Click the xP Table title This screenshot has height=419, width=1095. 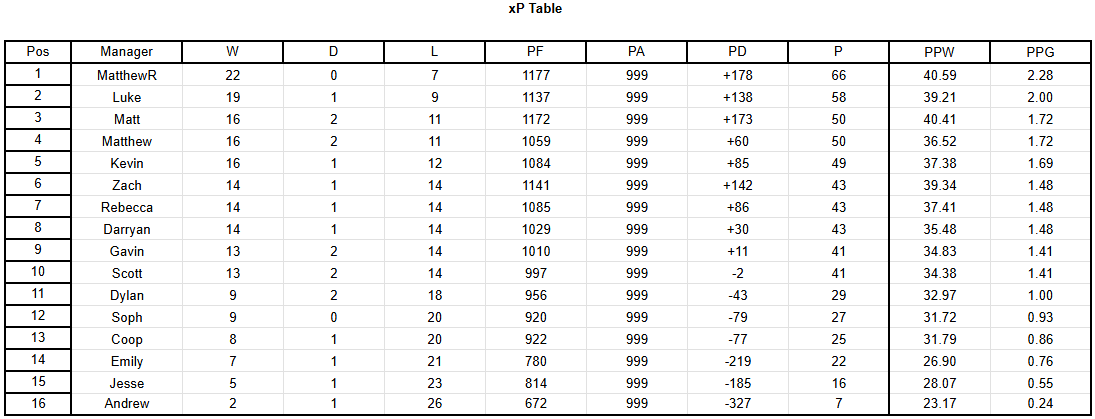pyautogui.click(x=535, y=9)
